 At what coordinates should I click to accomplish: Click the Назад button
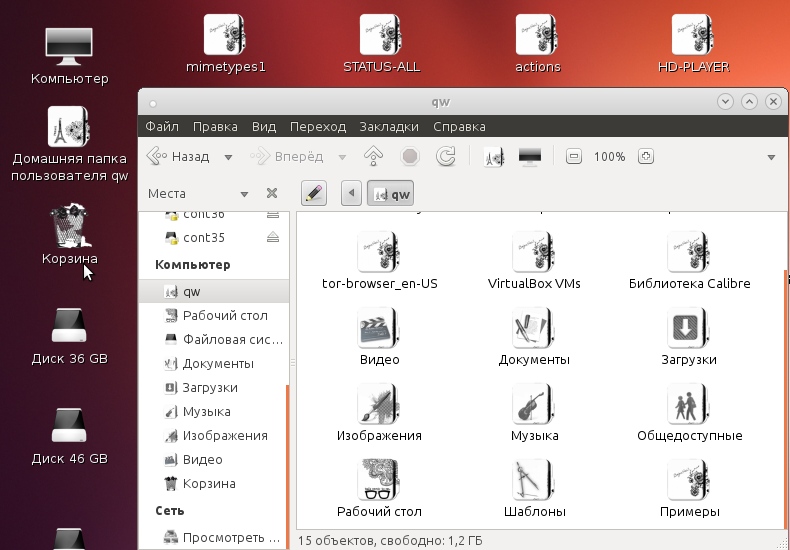click(x=179, y=157)
